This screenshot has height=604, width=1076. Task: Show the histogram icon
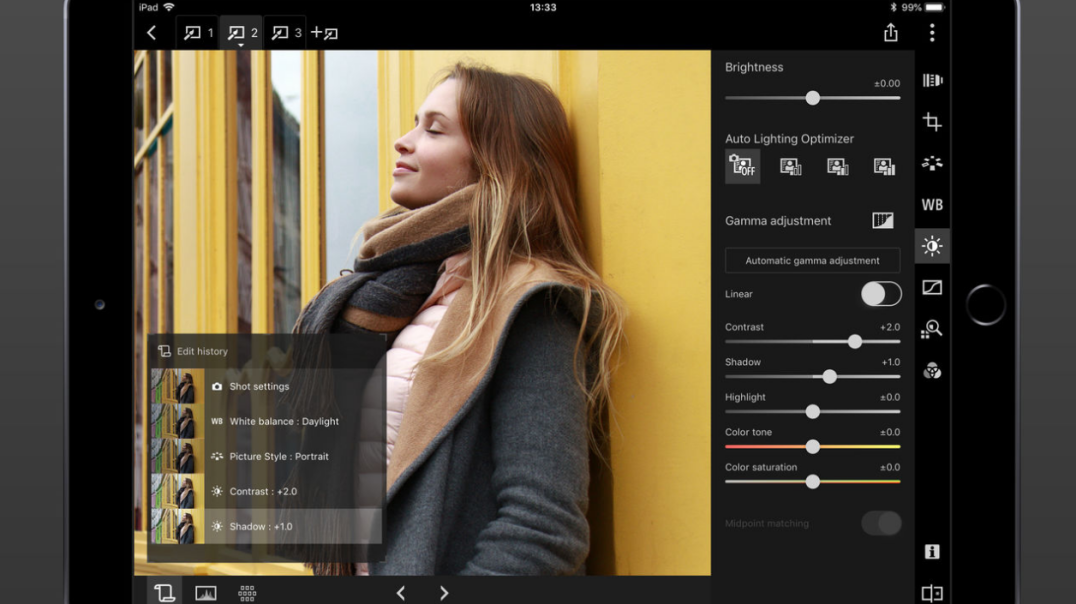206,593
